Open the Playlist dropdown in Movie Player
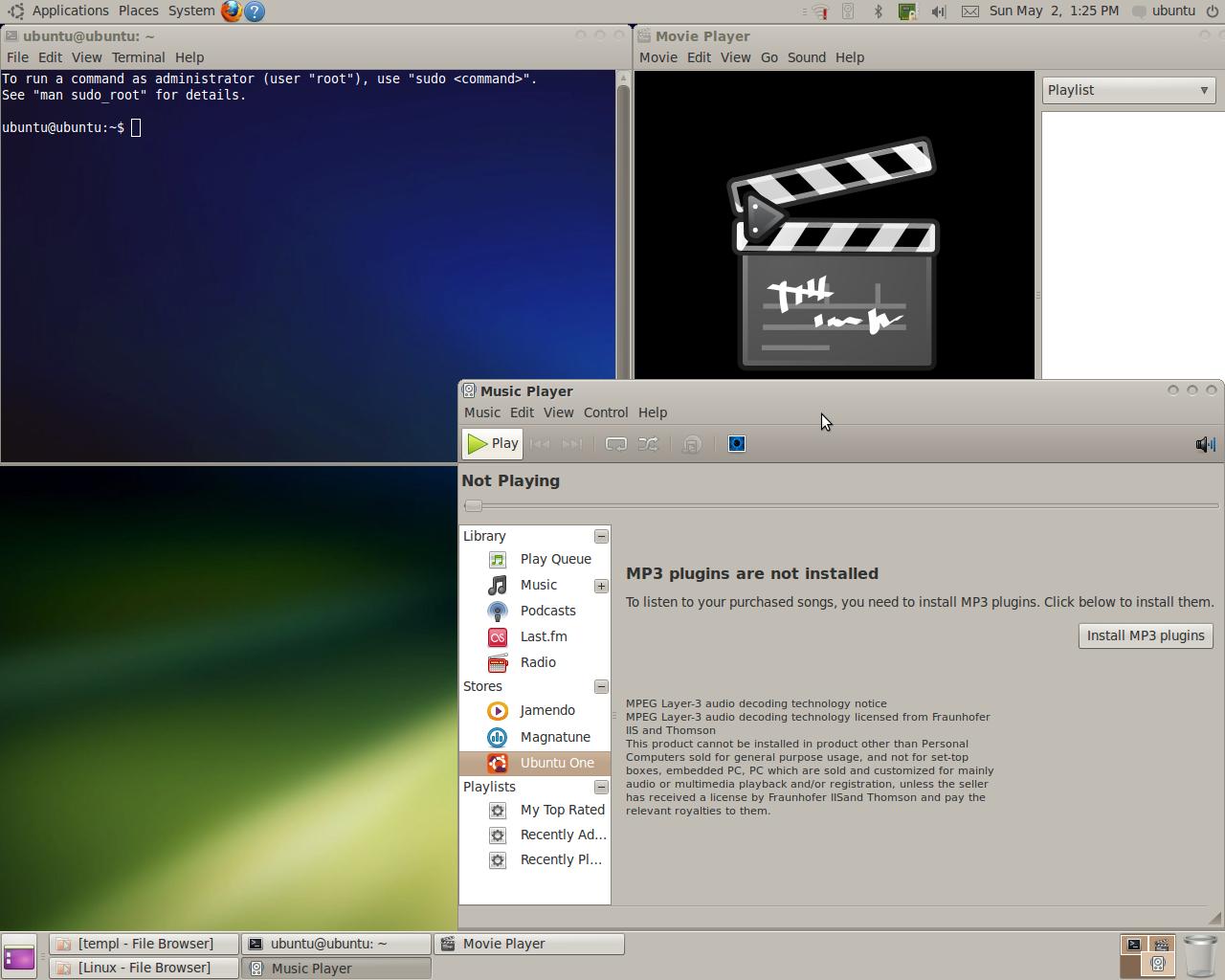Screen dimensions: 1225x980 (1129, 90)
